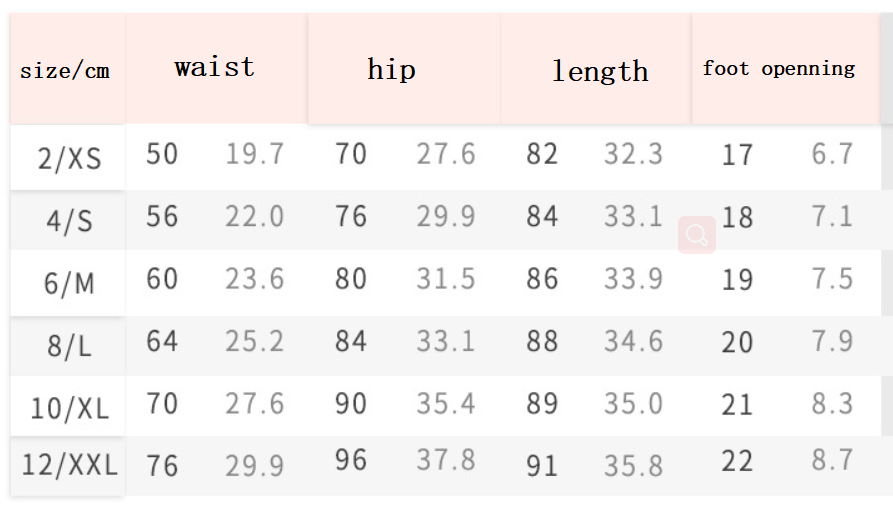This screenshot has height=515, width=893.
Task: Click the 6.7 inch foot opening value
Action: [832, 154]
